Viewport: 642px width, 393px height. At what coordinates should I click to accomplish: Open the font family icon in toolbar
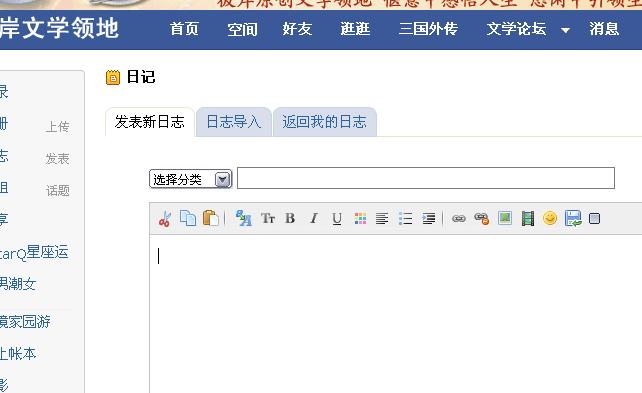pyautogui.click(x=244, y=218)
